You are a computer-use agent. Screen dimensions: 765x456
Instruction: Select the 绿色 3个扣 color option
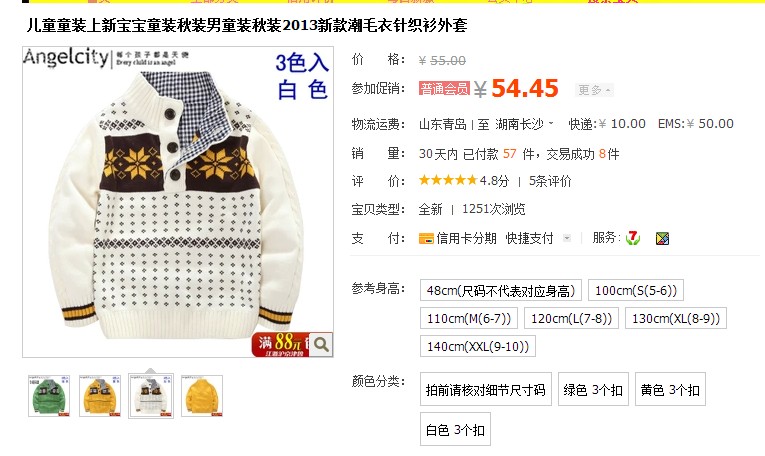pos(593,389)
